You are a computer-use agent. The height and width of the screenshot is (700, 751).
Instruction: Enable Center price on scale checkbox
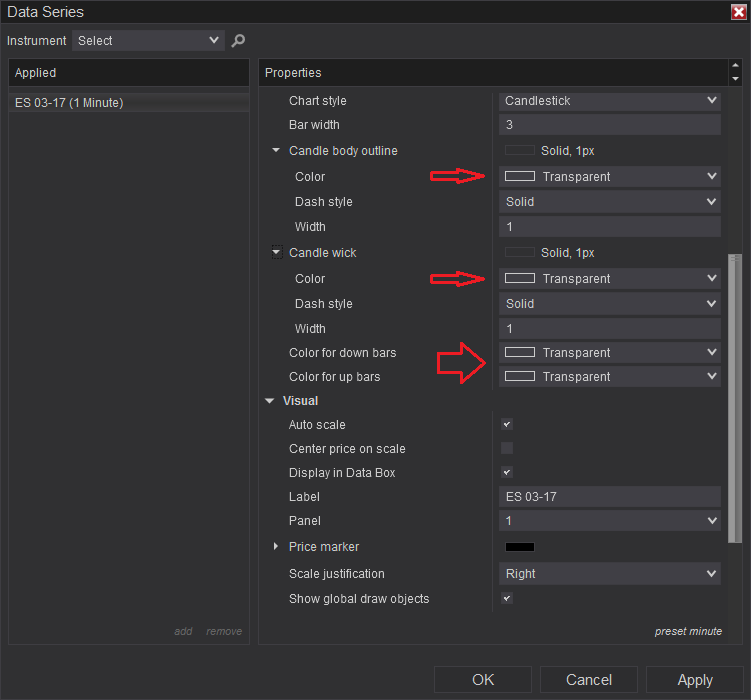pos(507,449)
